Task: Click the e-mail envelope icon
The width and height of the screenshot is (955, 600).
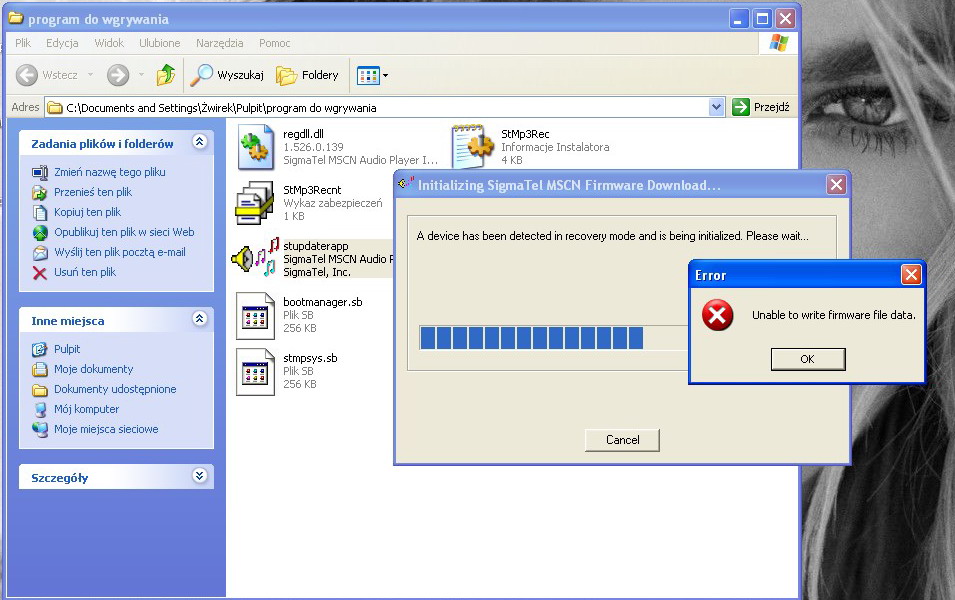Action: click(40, 252)
